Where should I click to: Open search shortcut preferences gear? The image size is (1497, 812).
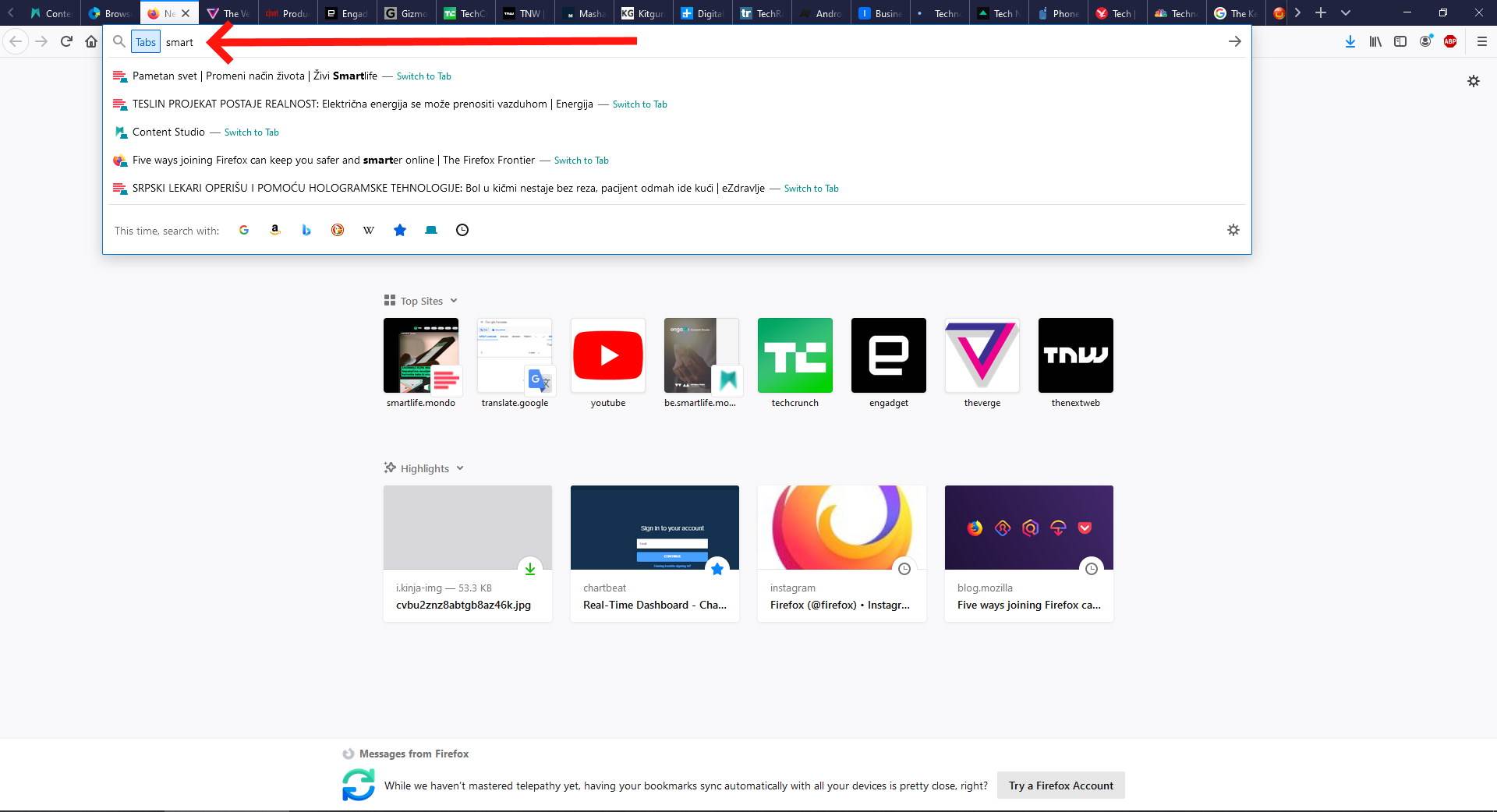[1233, 230]
